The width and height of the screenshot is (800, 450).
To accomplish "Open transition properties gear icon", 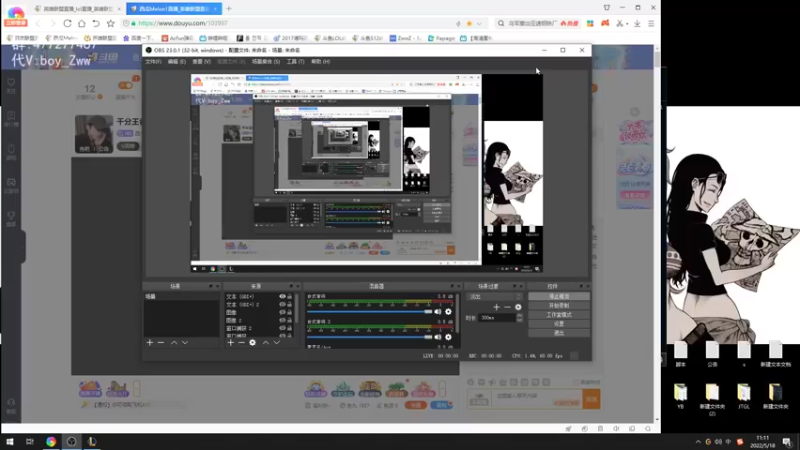I will coord(518,307).
